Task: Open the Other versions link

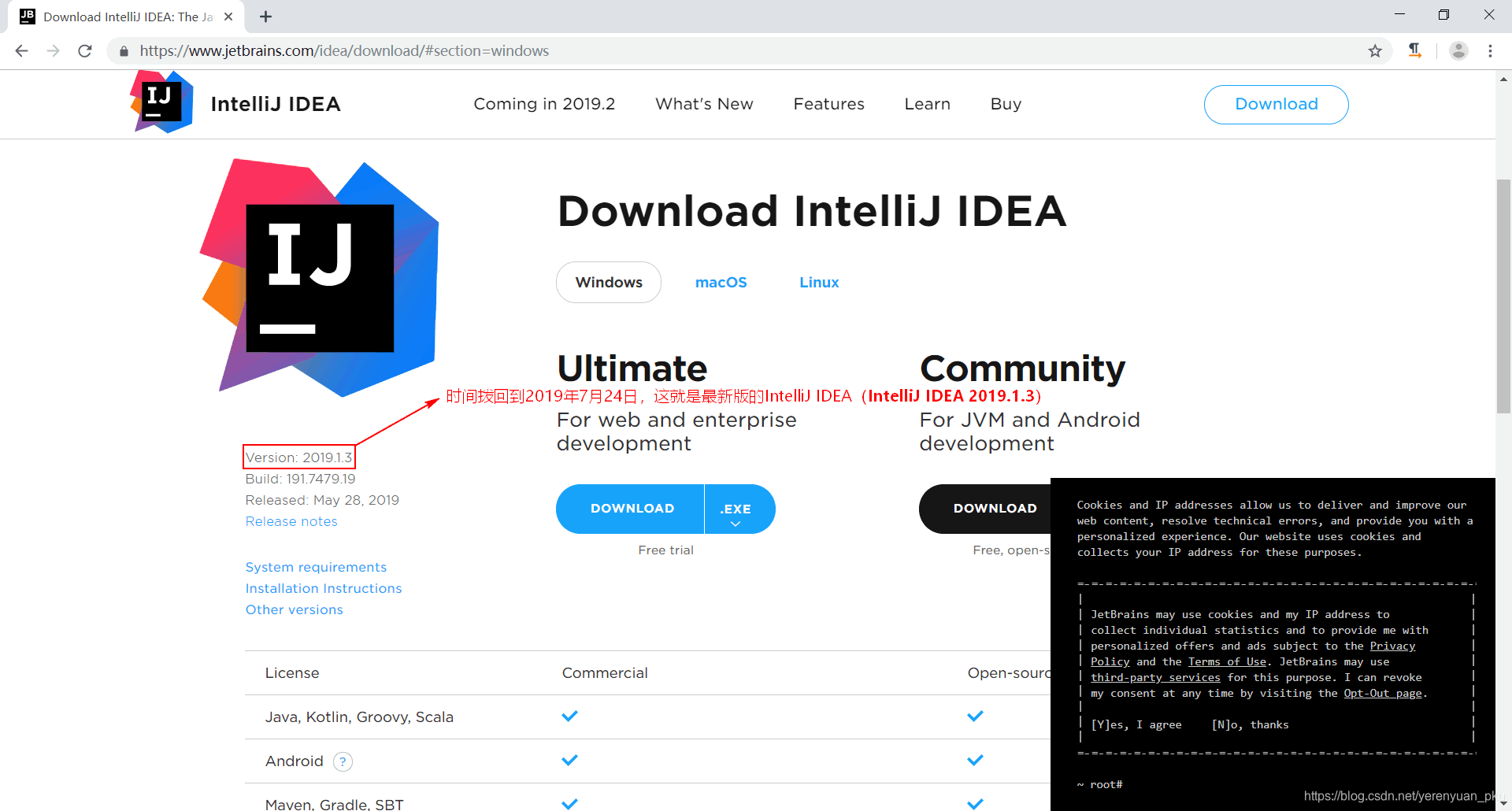Action: (x=294, y=609)
